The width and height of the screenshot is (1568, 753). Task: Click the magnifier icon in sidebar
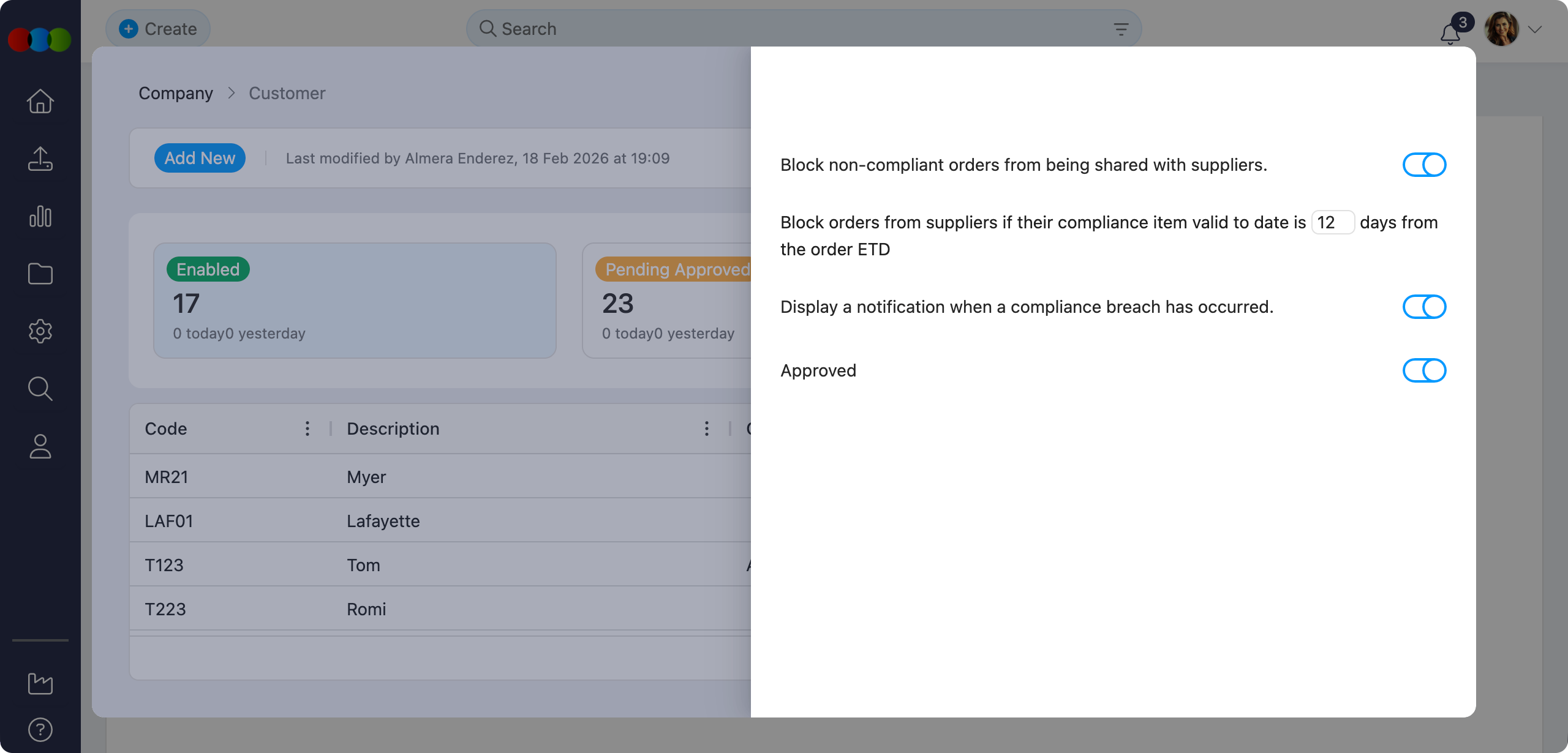click(x=40, y=389)
